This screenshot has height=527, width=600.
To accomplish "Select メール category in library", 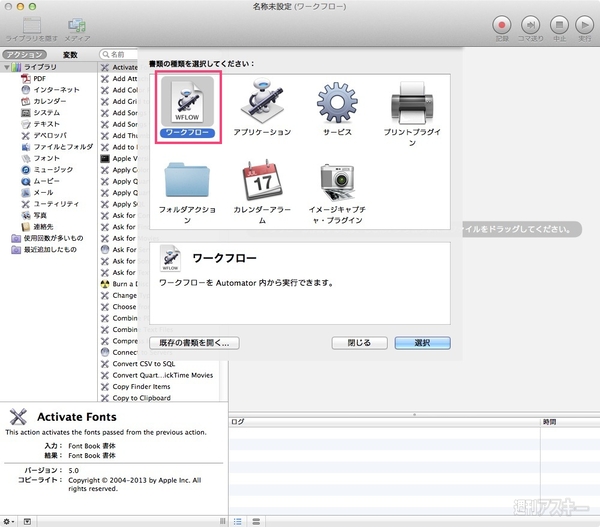I will click(37, 193).
